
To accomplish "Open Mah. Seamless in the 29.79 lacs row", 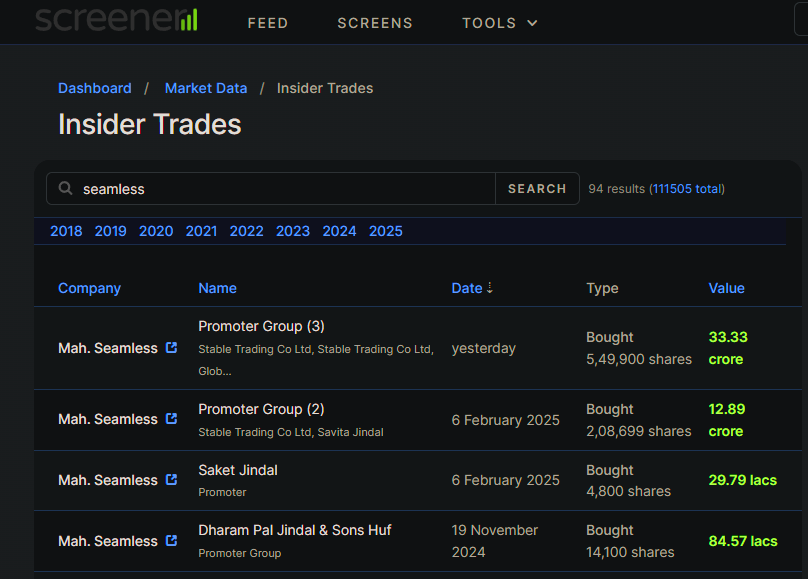I will [108, 480].
